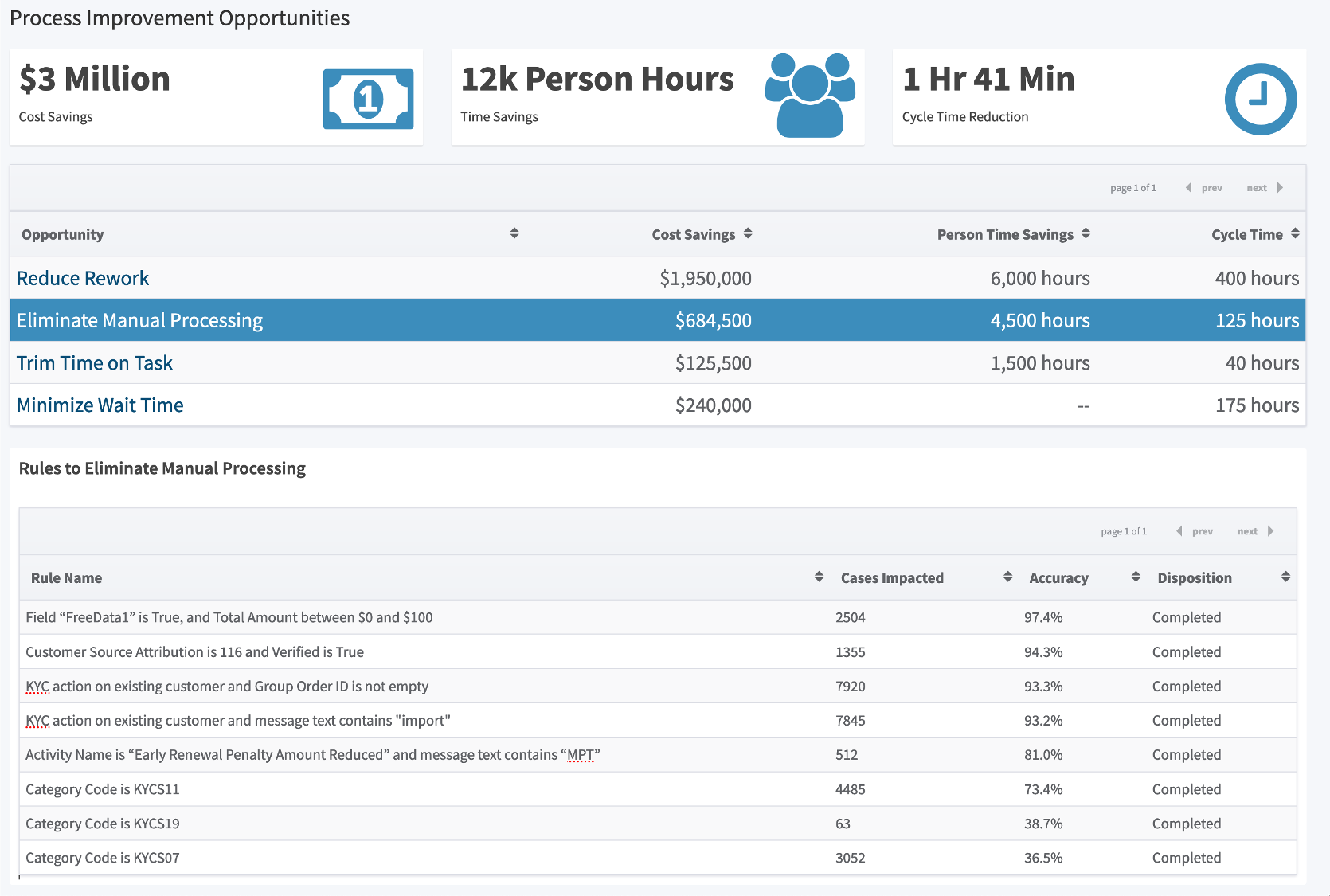The image size is (1330, 896).
Task: Click the dollar bill Cost Savings icon
Action: click(x=368, y=99)
